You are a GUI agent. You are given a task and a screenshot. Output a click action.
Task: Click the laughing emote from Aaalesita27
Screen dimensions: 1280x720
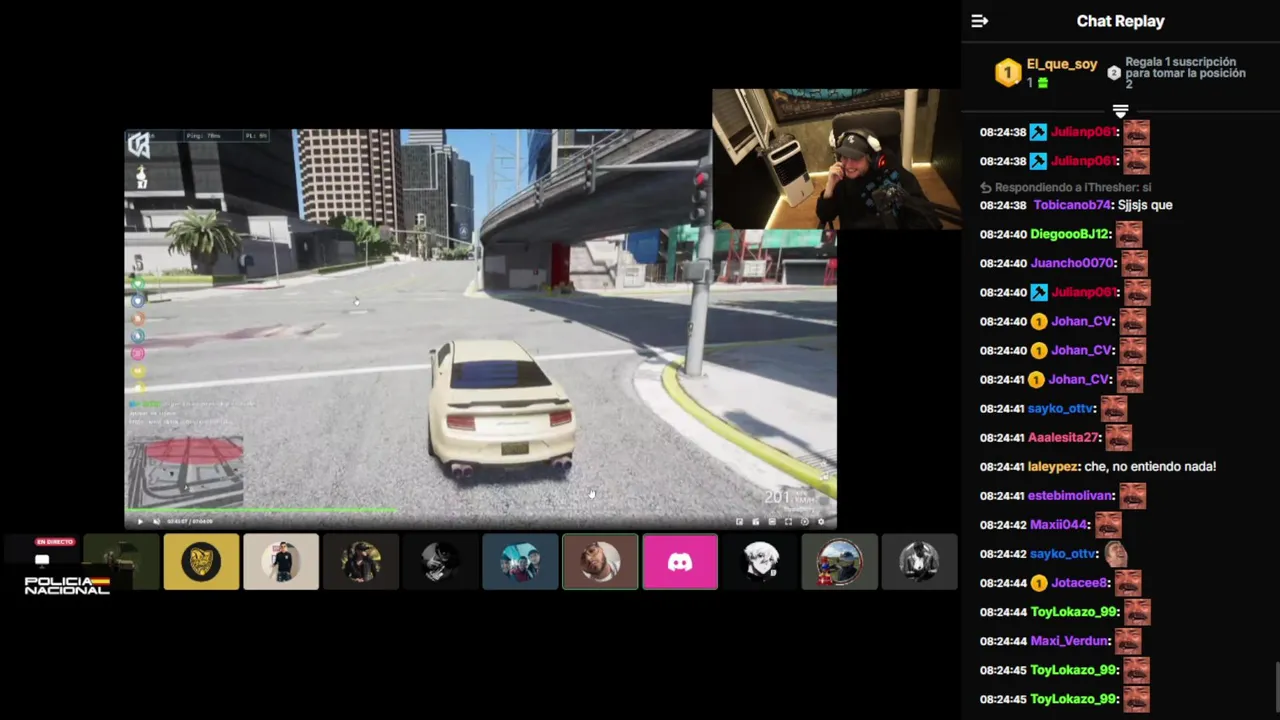click(1119, 437)
